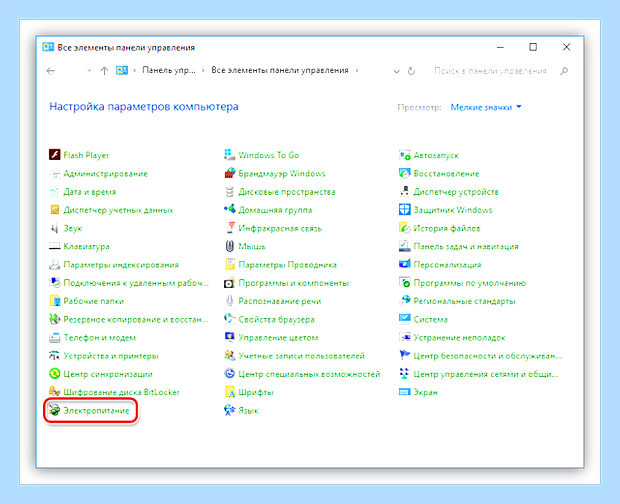This screenshot has height=504, width=620.
Task: Click the Автозапуск icon
Action: tap(405, 155)
